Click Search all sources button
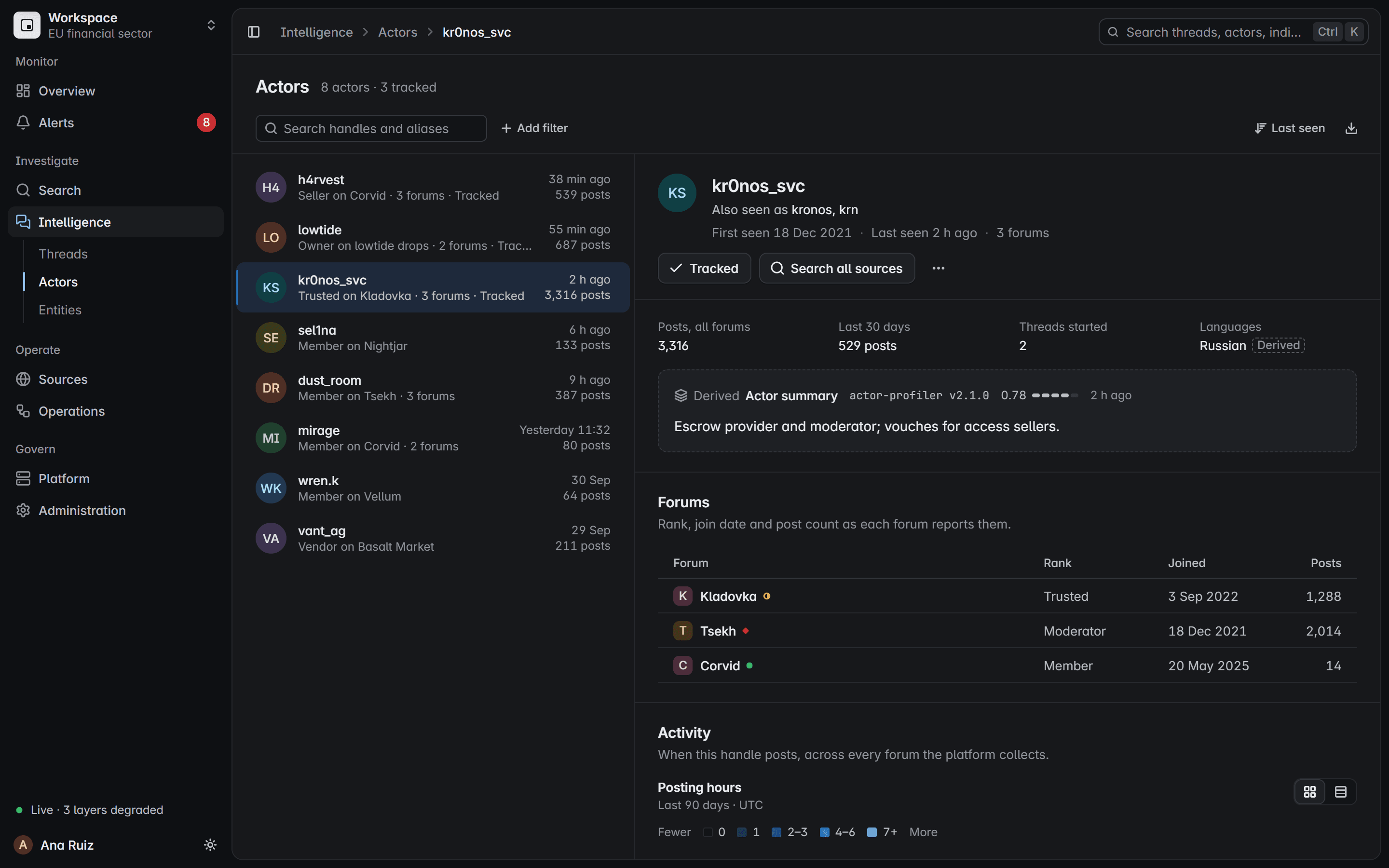Screen dimensions: 1389x868 pos(837,268)
